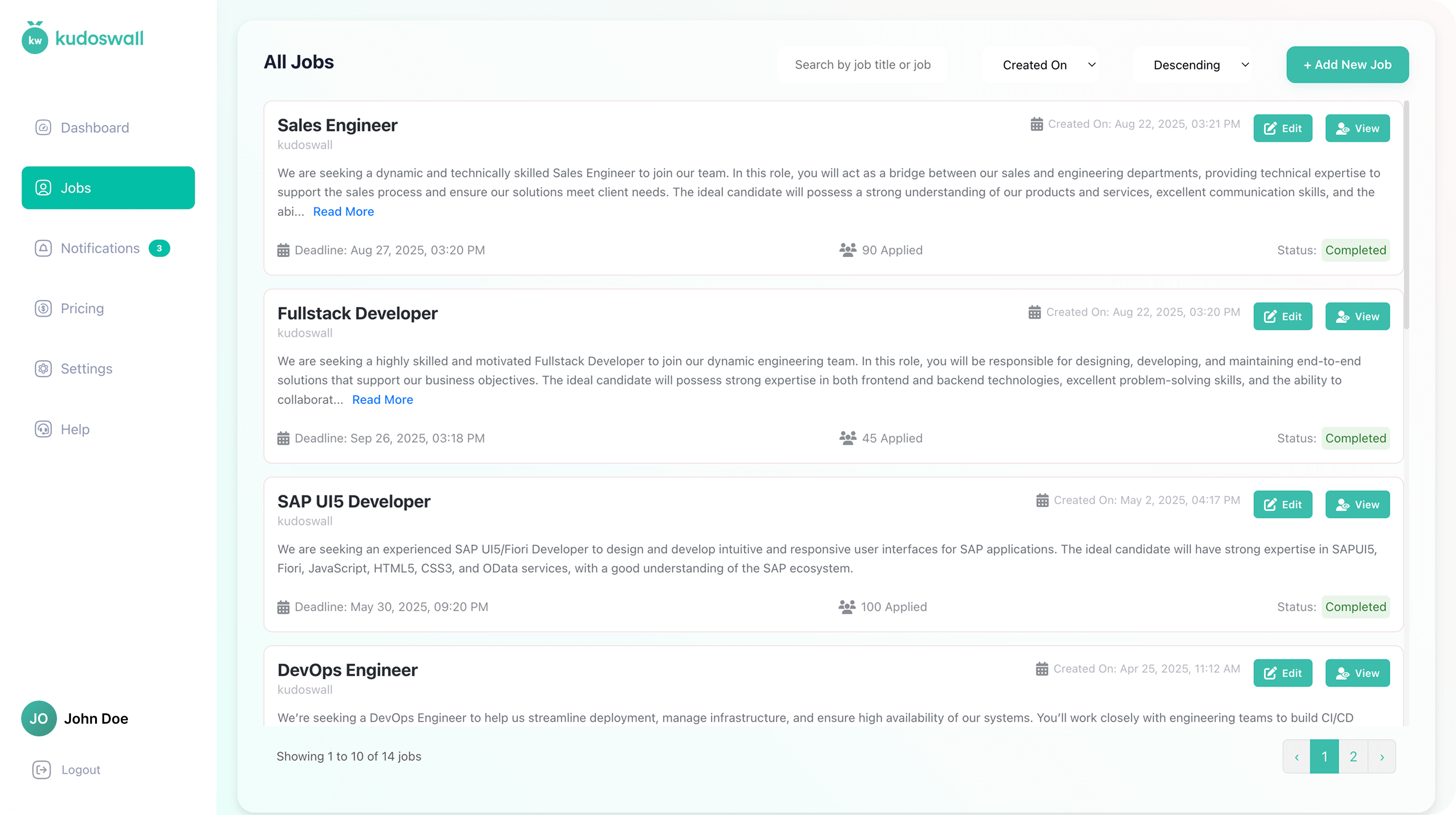This screenshot has height=815, width=1456.
Task: Expand Sales Engineer description with Read More
Action: click(343, 211)
